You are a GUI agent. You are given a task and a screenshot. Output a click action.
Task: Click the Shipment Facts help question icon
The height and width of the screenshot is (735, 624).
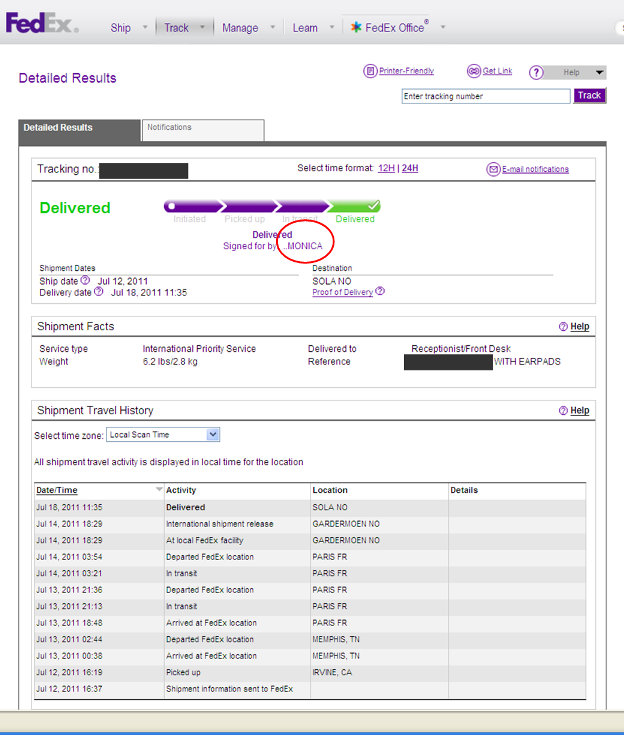tap(563, 327)
